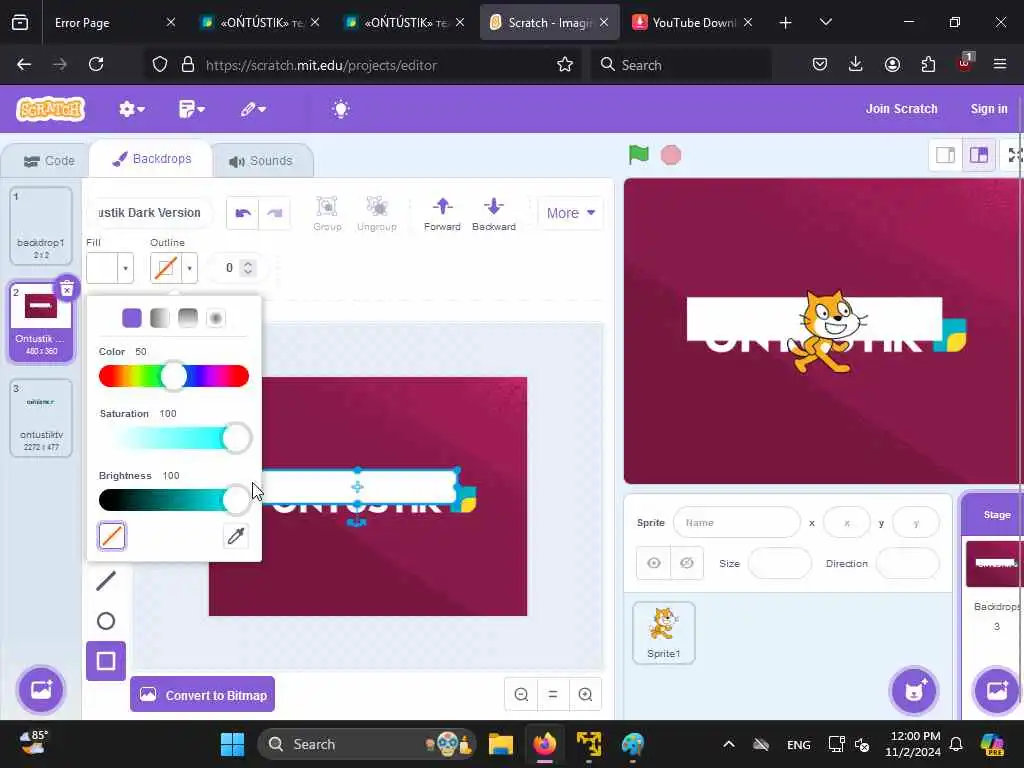This screenshot has width=1024, height=768.
Task: Switch to Error Page browser tab
Action: [x=115, y=22]
